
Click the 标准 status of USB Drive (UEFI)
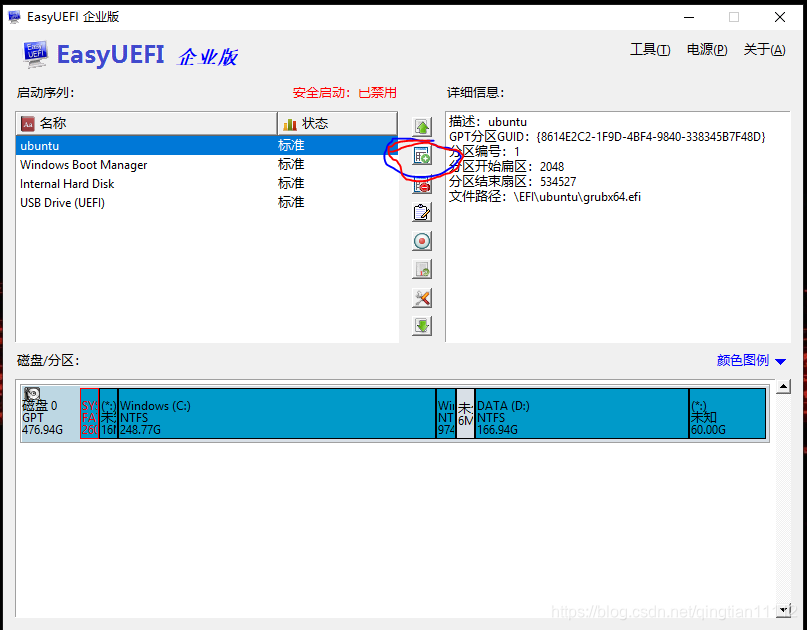click(291, 203)
